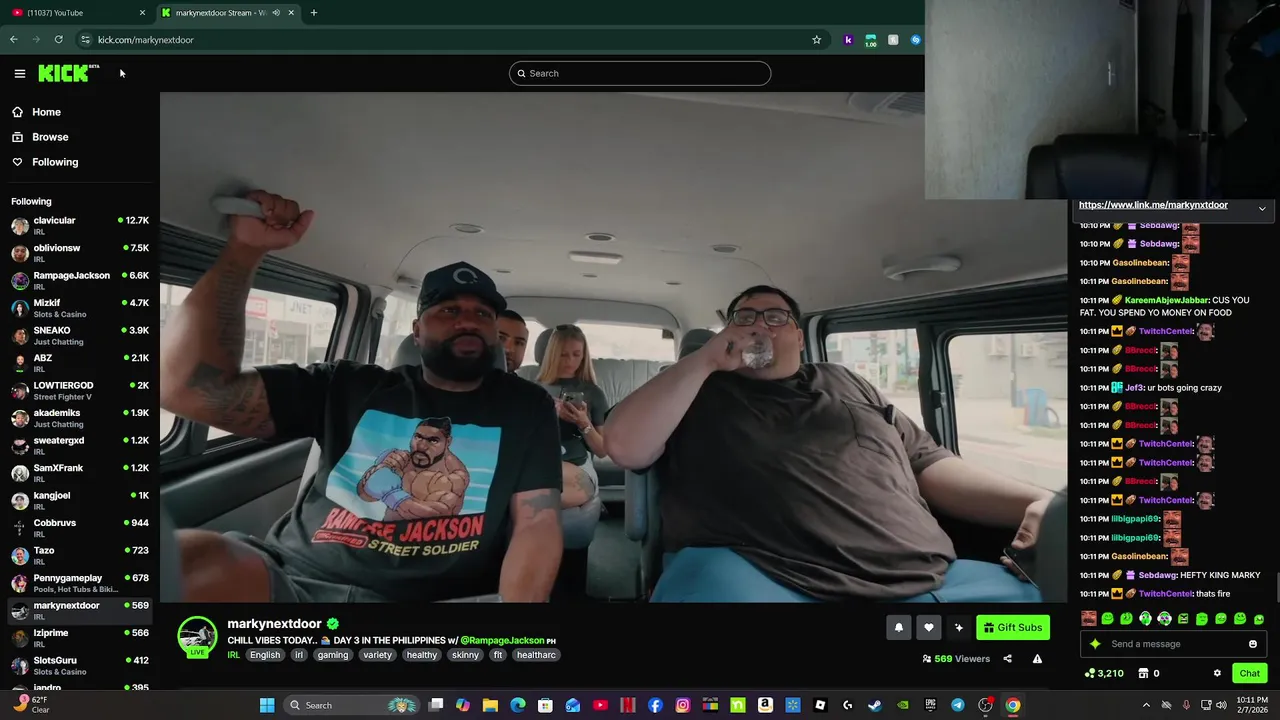Open the chat shop icon showing 0
1280x720 pixels.
coord(1149,673)
